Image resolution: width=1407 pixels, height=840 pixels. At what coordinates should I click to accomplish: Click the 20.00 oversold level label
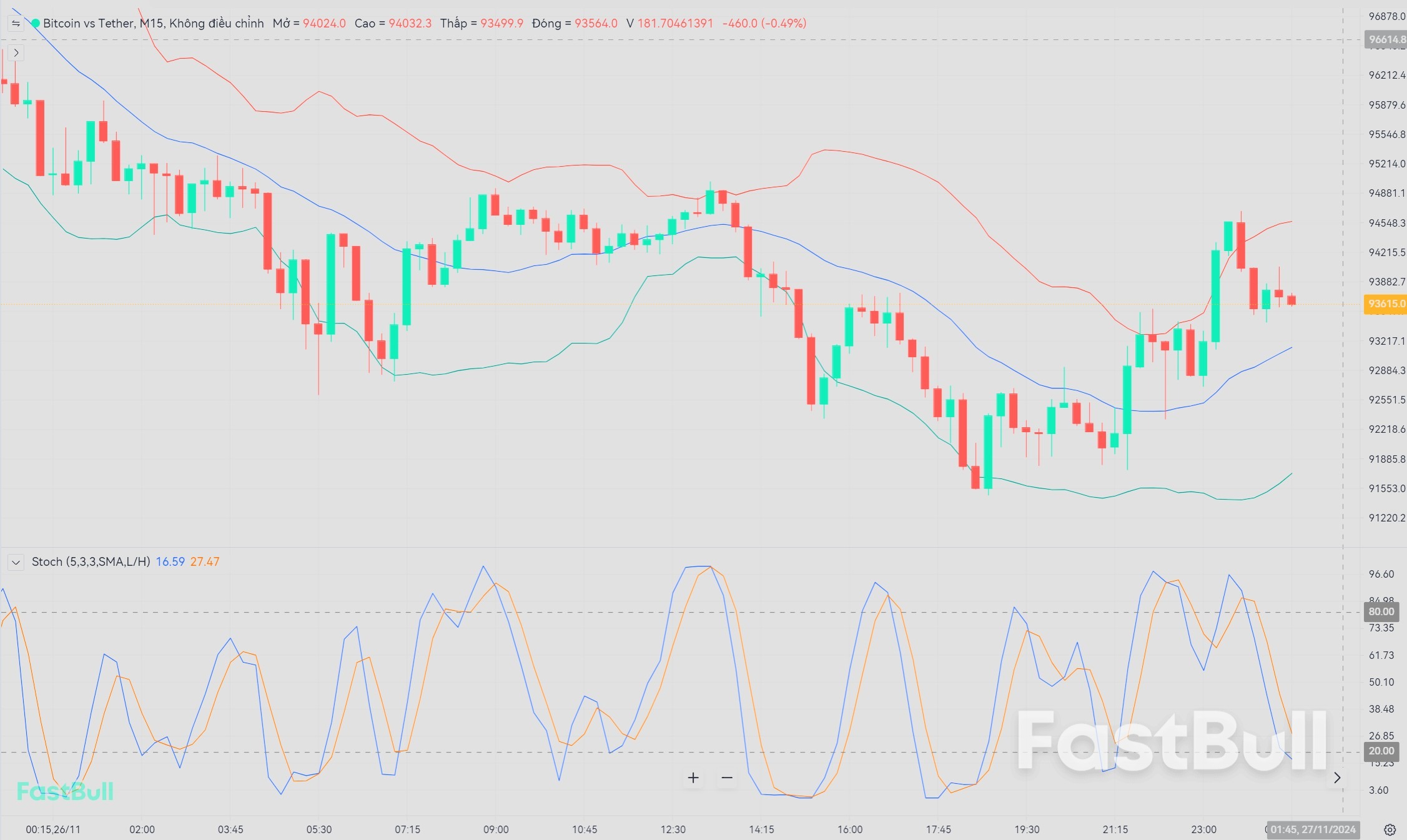point(1381,751)
